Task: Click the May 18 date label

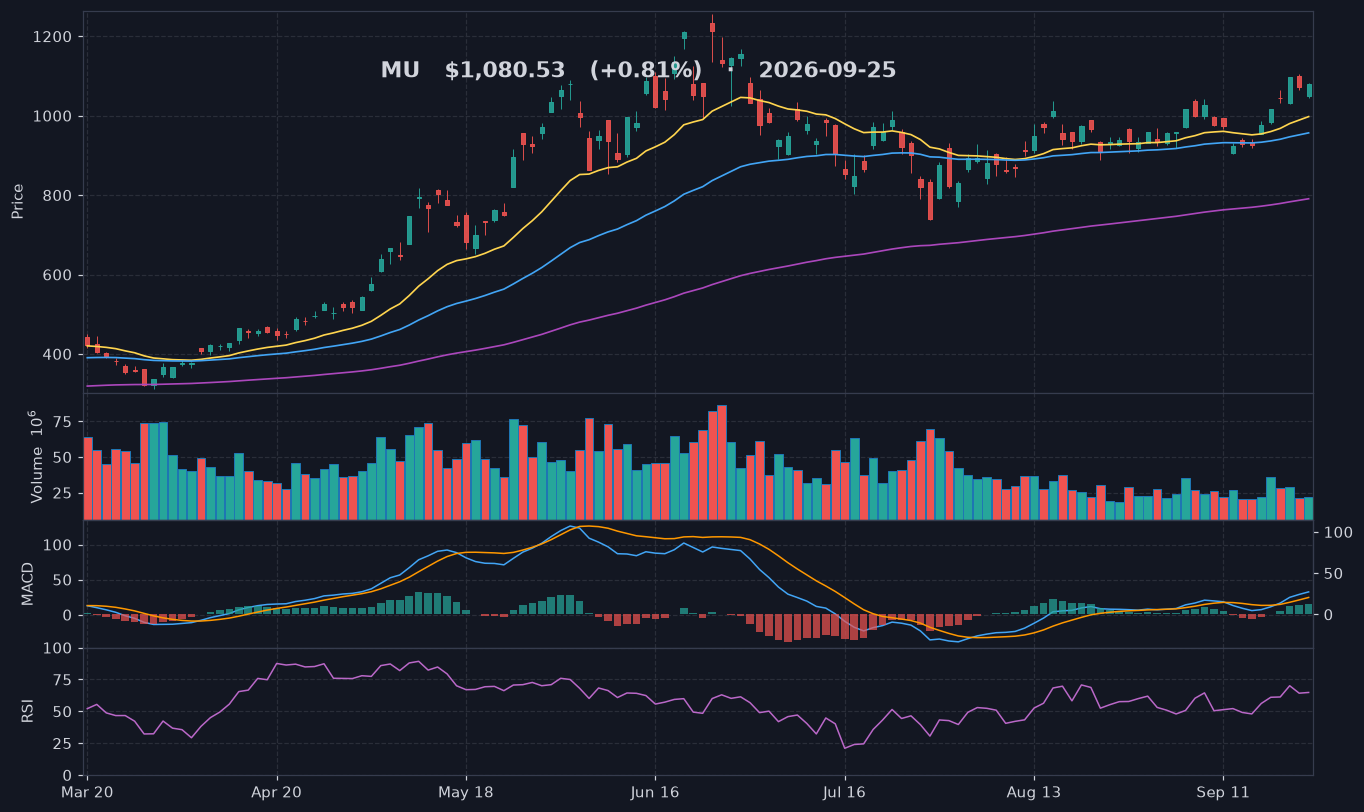Action: 466,793
